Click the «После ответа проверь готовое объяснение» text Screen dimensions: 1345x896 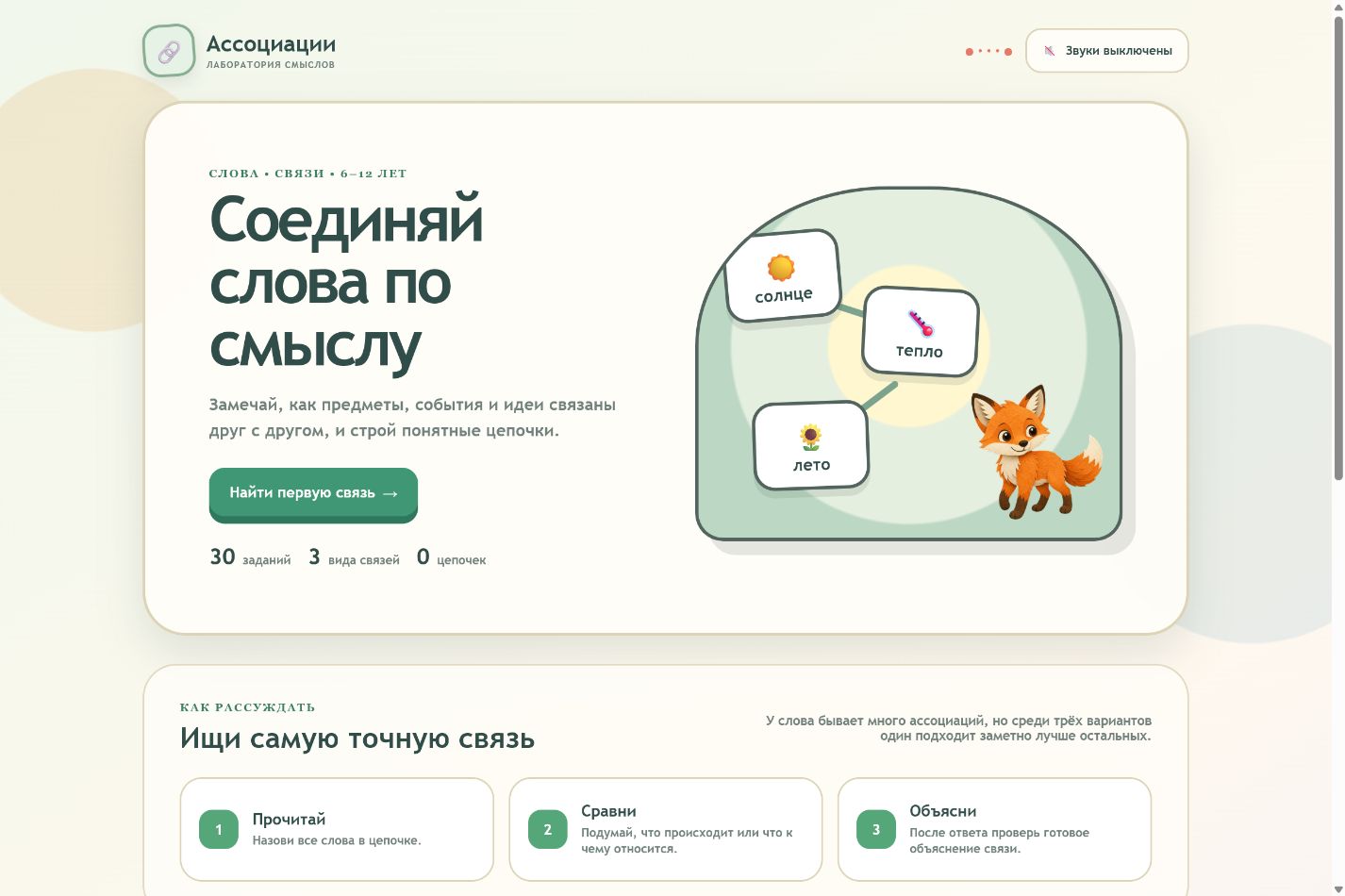(999, 840)
